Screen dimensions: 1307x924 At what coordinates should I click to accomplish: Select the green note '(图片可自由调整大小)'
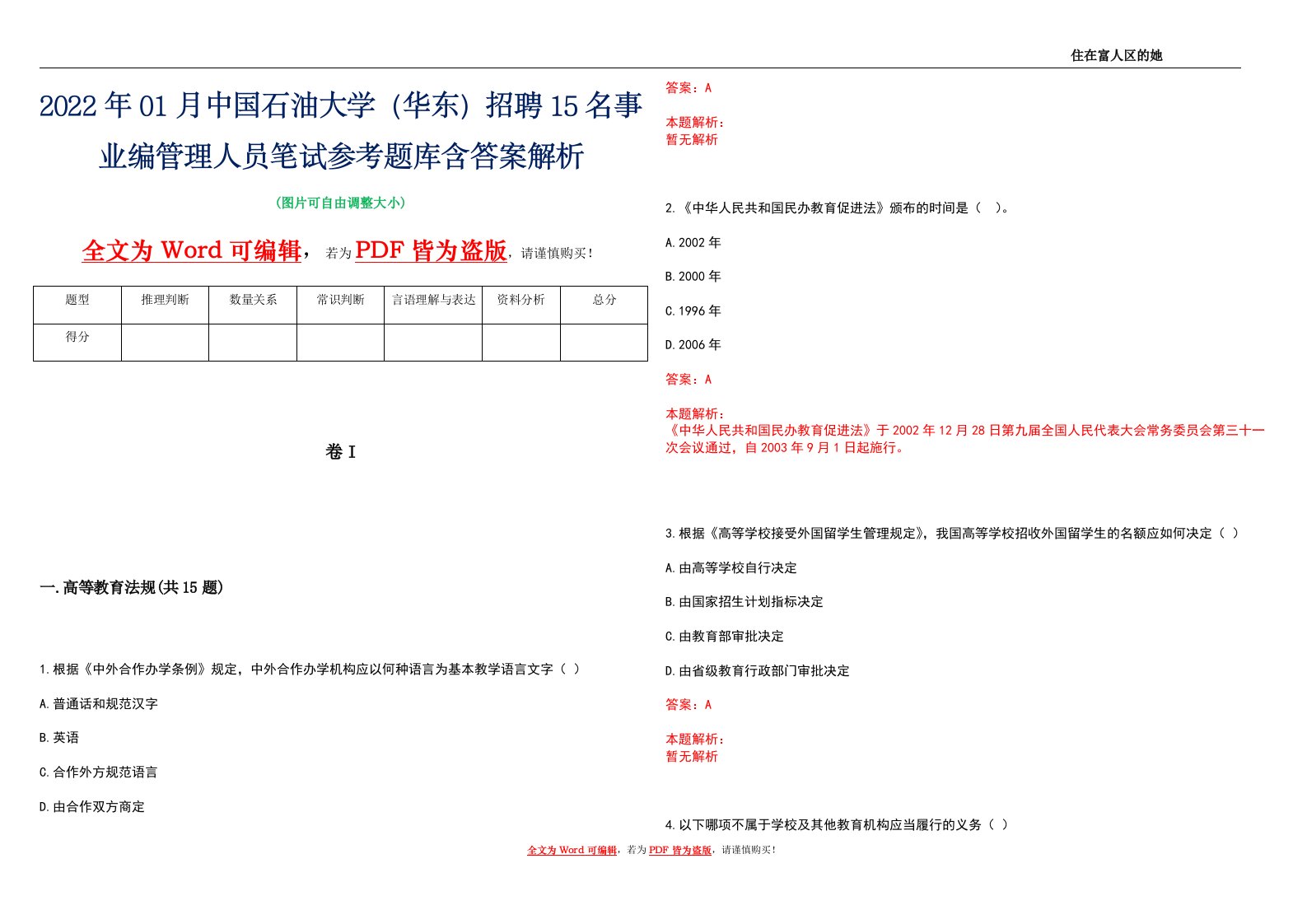tap(340, 203)
